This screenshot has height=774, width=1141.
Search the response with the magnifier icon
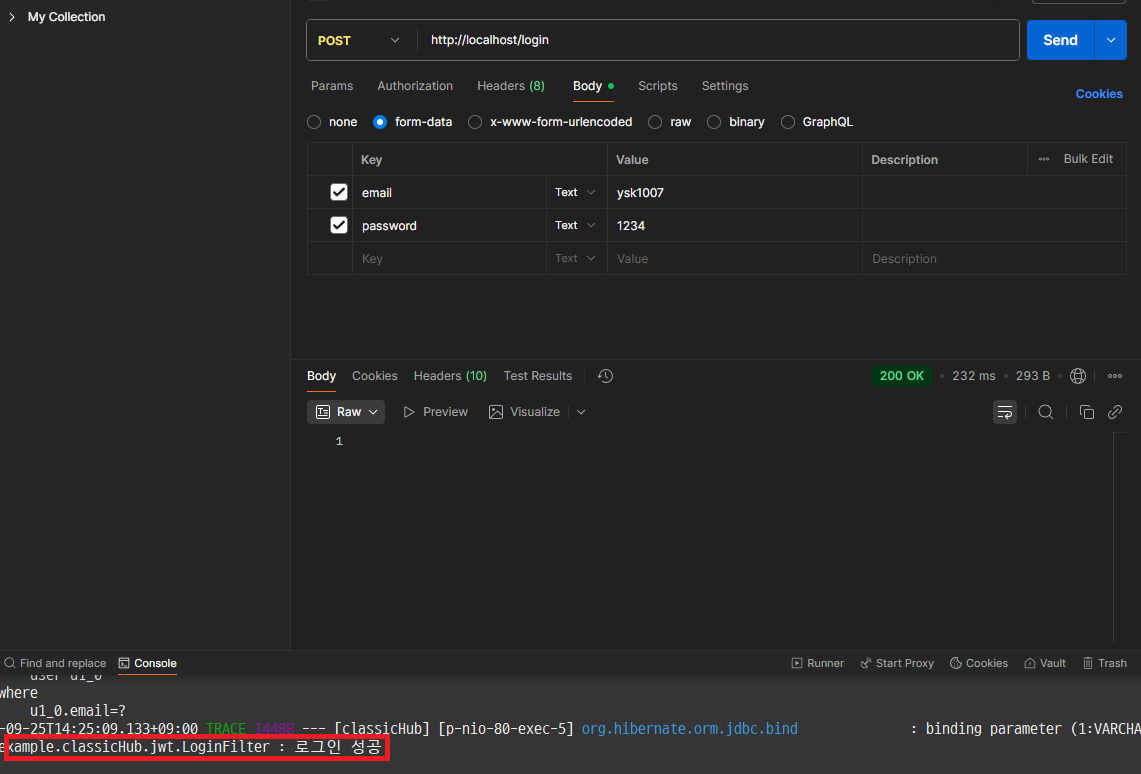[1046, 412]
